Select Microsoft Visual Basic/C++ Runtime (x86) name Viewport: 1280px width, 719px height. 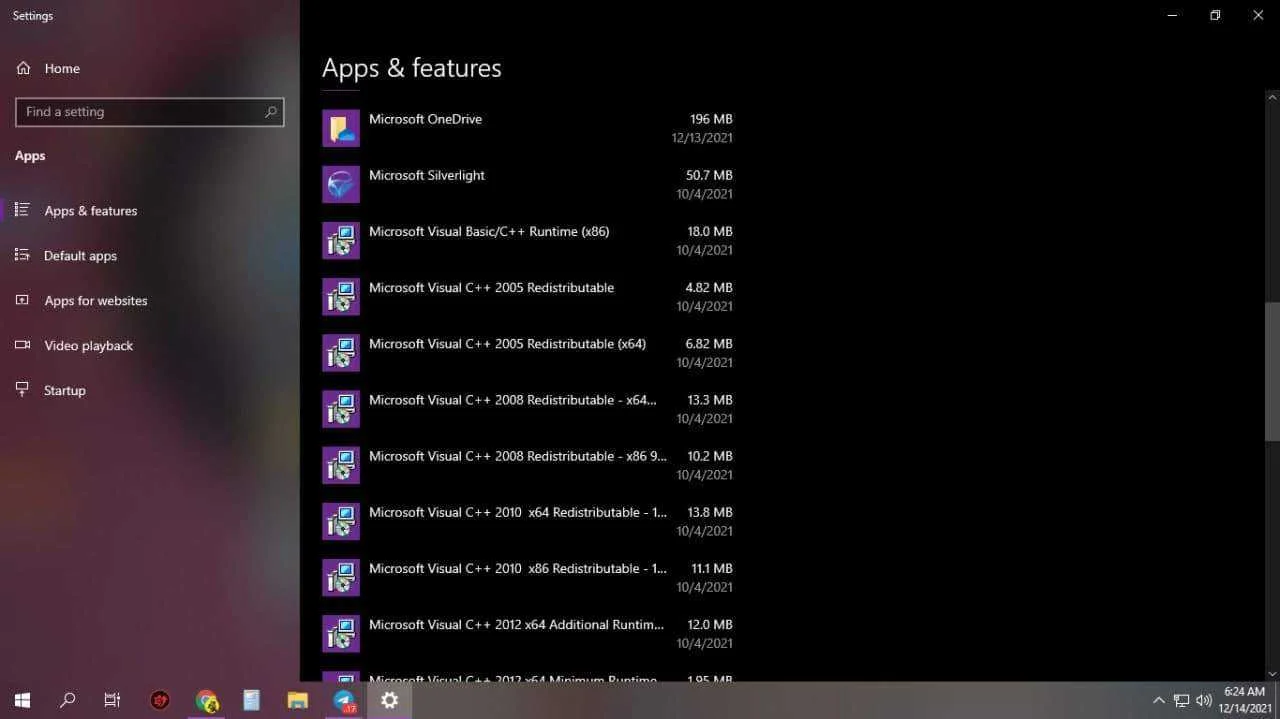coord(489,231)
